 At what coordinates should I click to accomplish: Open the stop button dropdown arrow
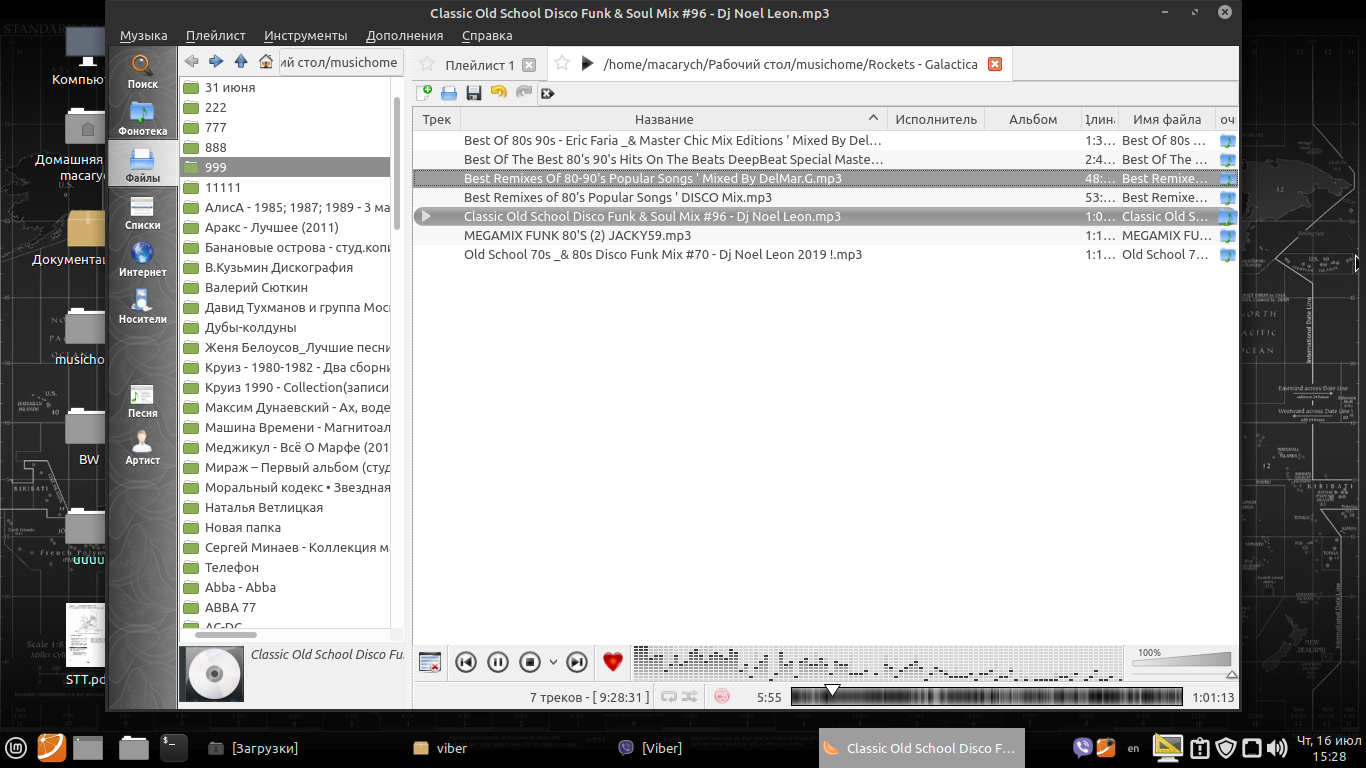(553, 662)
